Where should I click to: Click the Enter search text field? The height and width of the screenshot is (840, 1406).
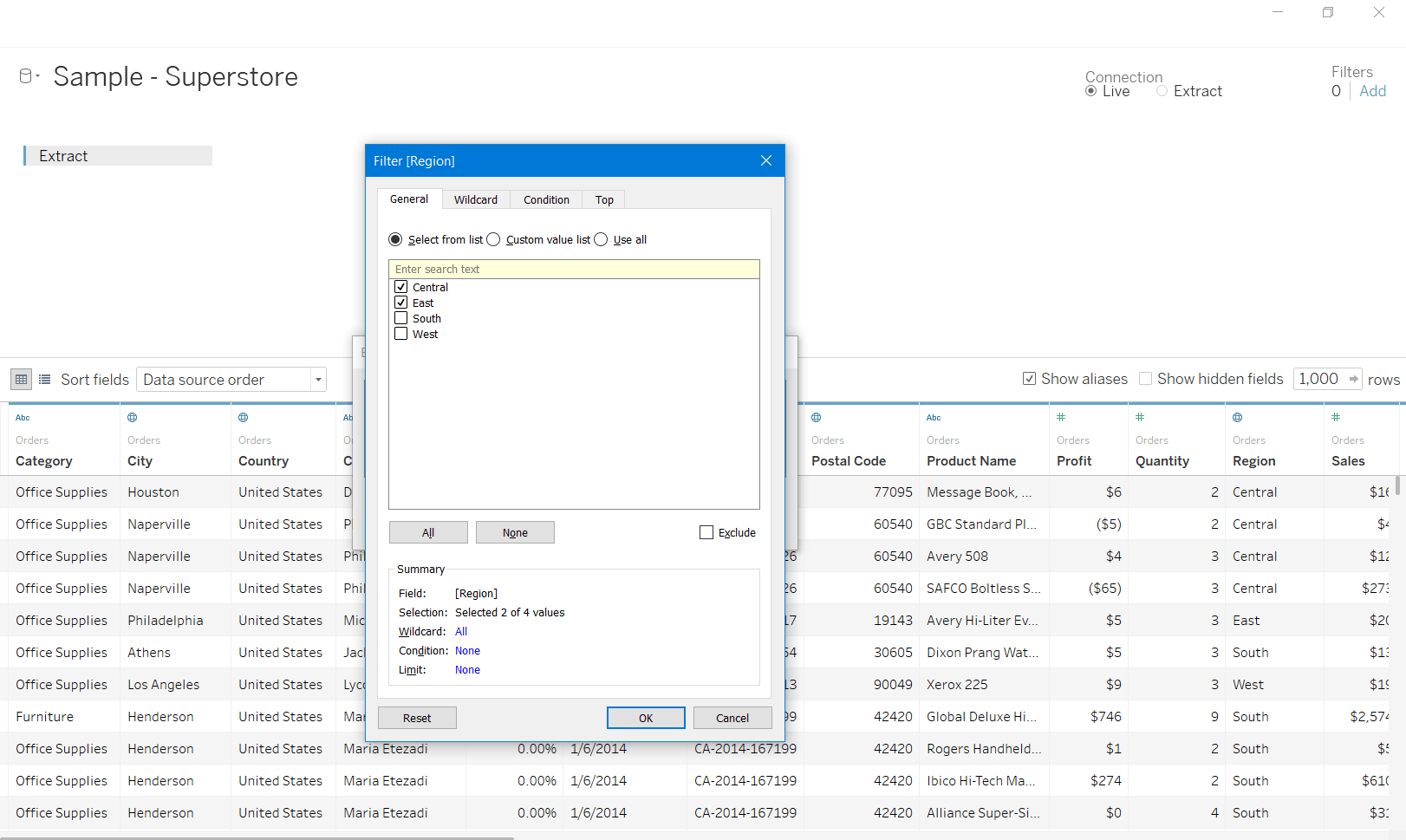[x=574, y=270]
